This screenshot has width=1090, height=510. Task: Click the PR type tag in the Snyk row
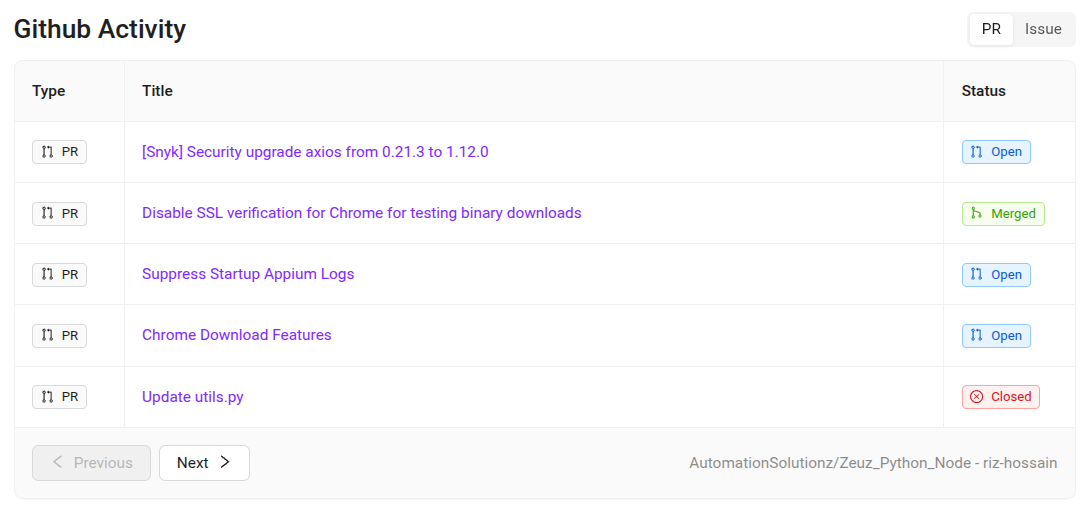59,152
